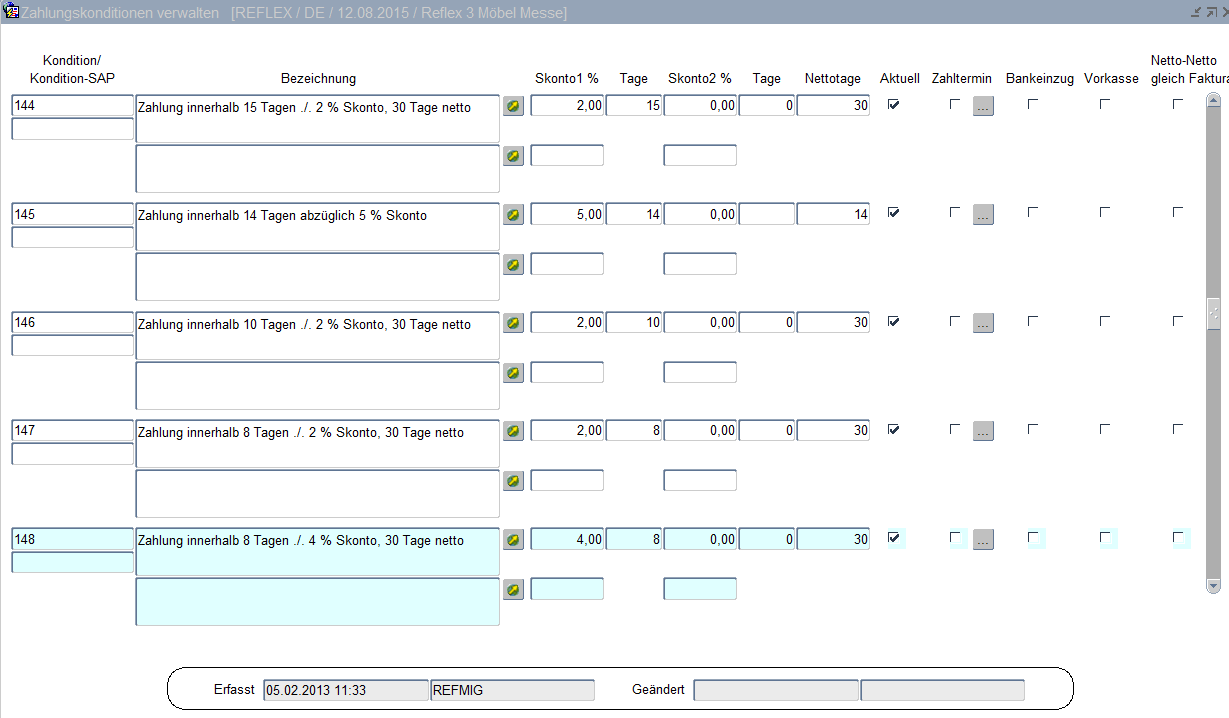Click the scrollbar up arrow
The height and width of the screenshot is (718, 1229).
[x=1214, y=100]
